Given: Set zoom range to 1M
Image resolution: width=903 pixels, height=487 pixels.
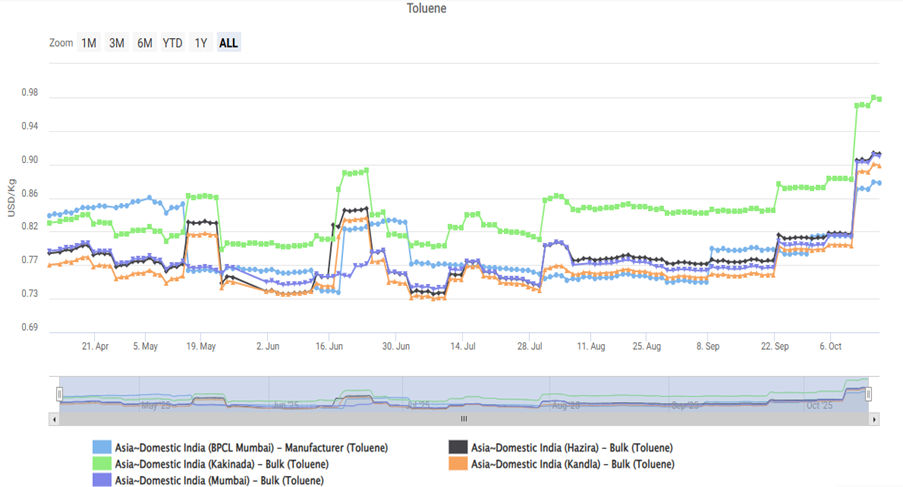Looking at the screenshot, I should coord(89,43).
